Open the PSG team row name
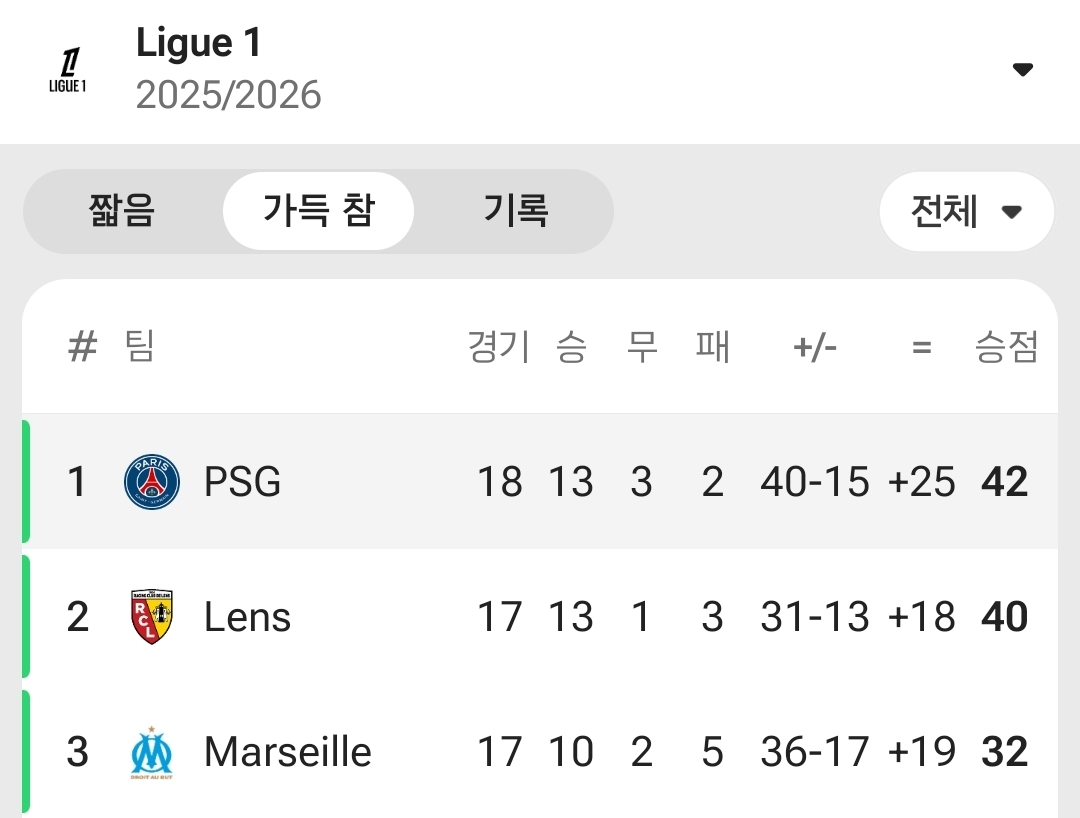 click(x=242, y=481)
